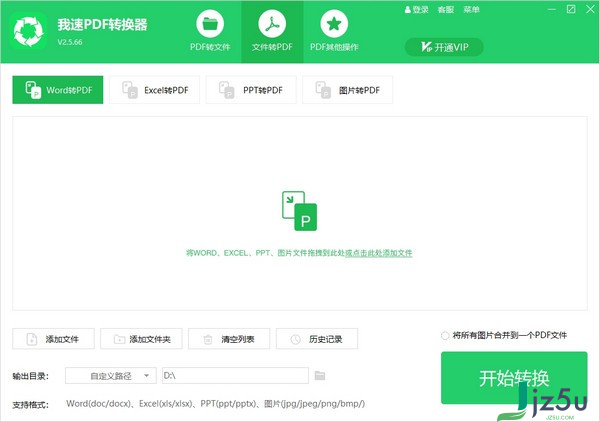
Task: Click the 清空列表 button
Action: [229, 339]
